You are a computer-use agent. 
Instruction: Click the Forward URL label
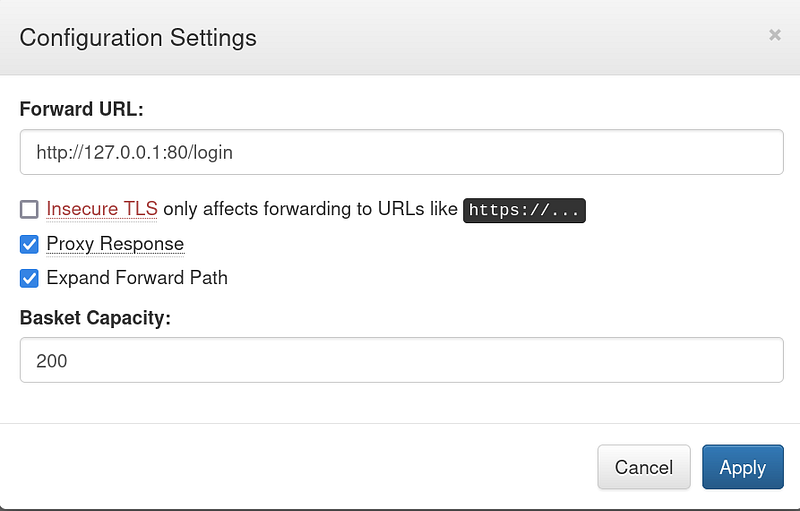81,108
